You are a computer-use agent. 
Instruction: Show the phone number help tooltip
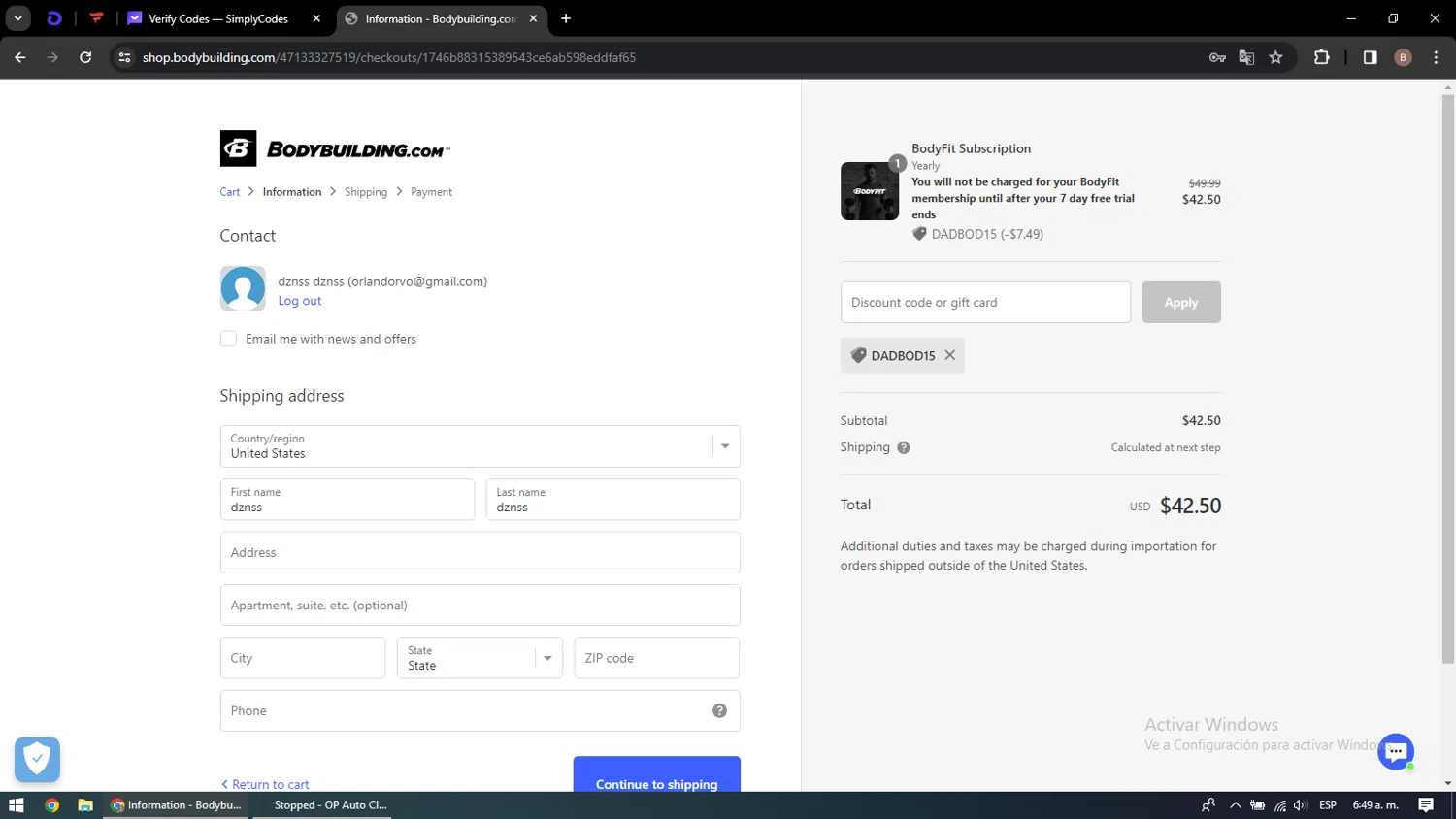(719, 710)
